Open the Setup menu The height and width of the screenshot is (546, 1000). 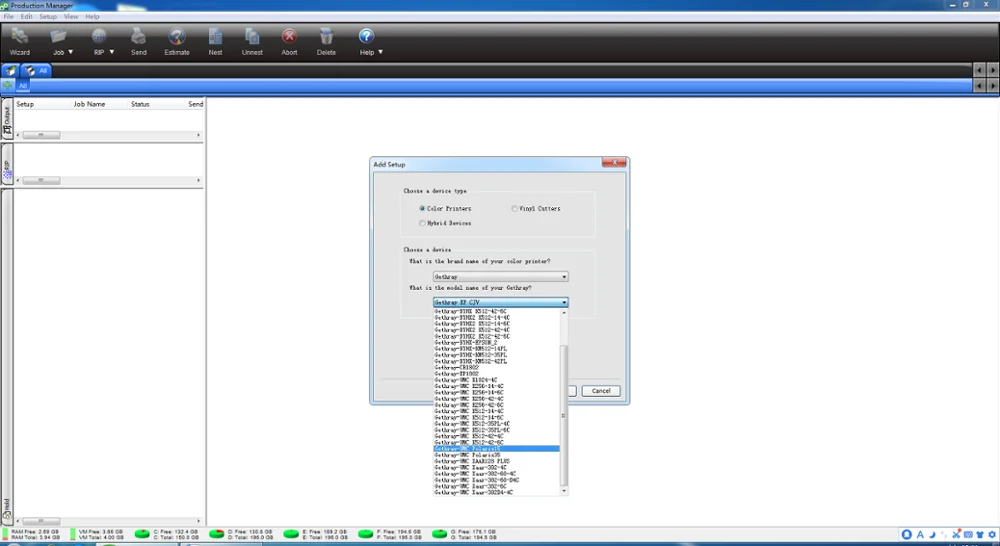coord(48,17)
